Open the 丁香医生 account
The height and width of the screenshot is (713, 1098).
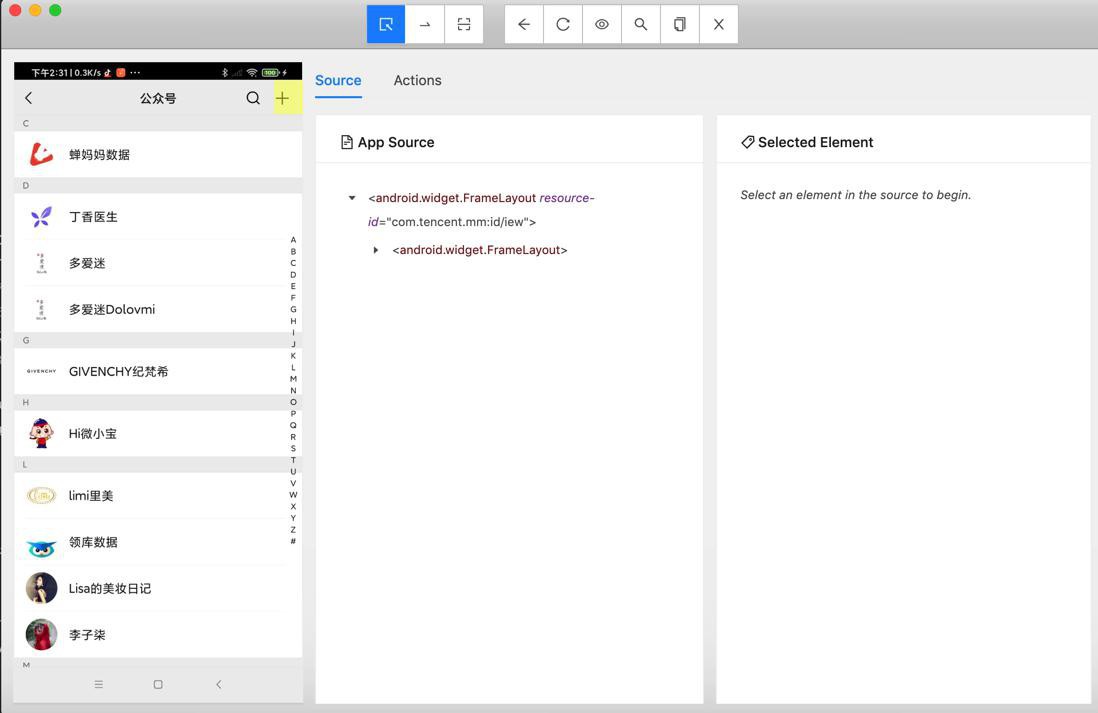pos(158,216)
